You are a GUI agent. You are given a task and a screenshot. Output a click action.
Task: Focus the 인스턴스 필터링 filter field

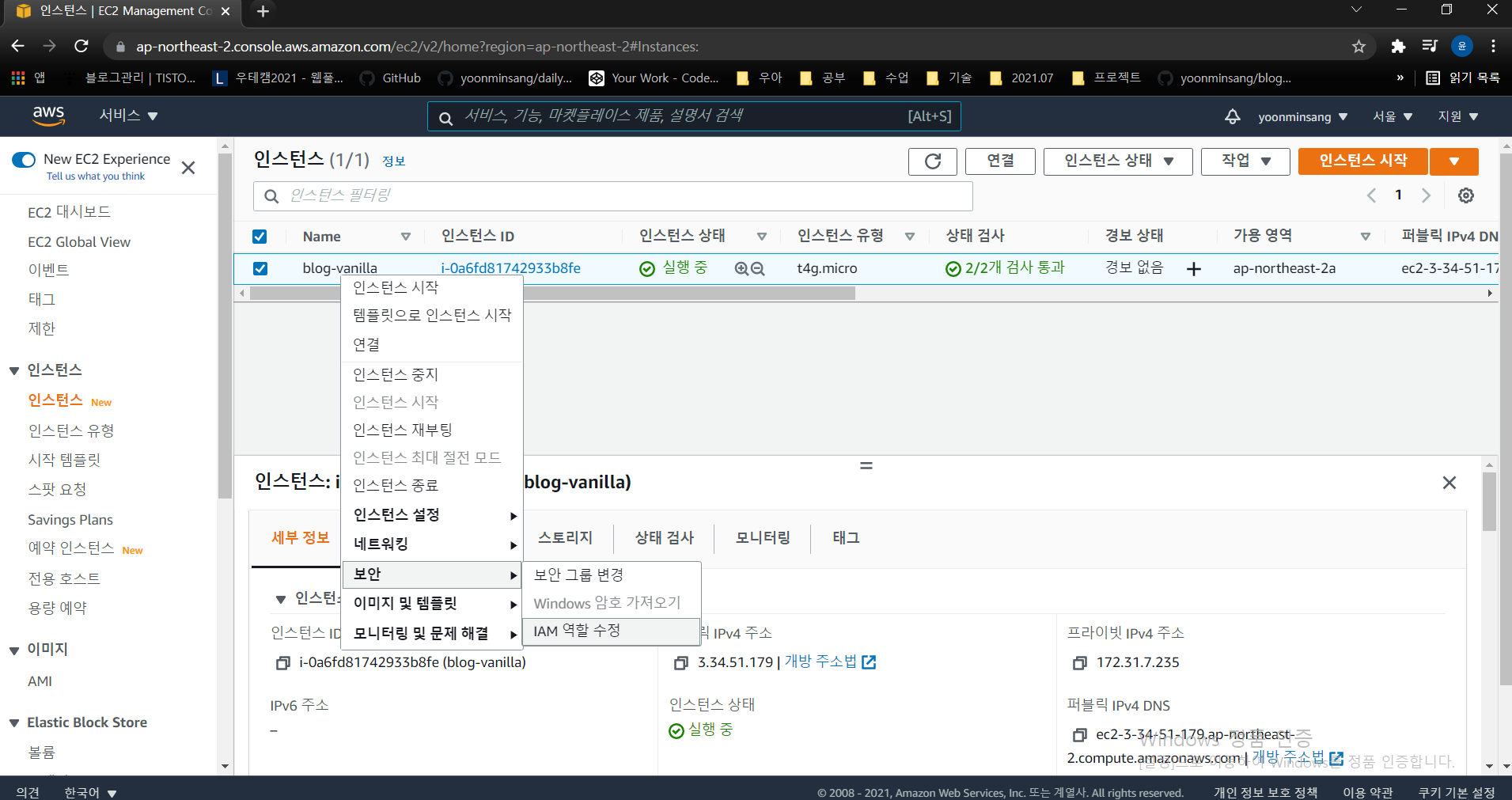[x=612, y=196]
